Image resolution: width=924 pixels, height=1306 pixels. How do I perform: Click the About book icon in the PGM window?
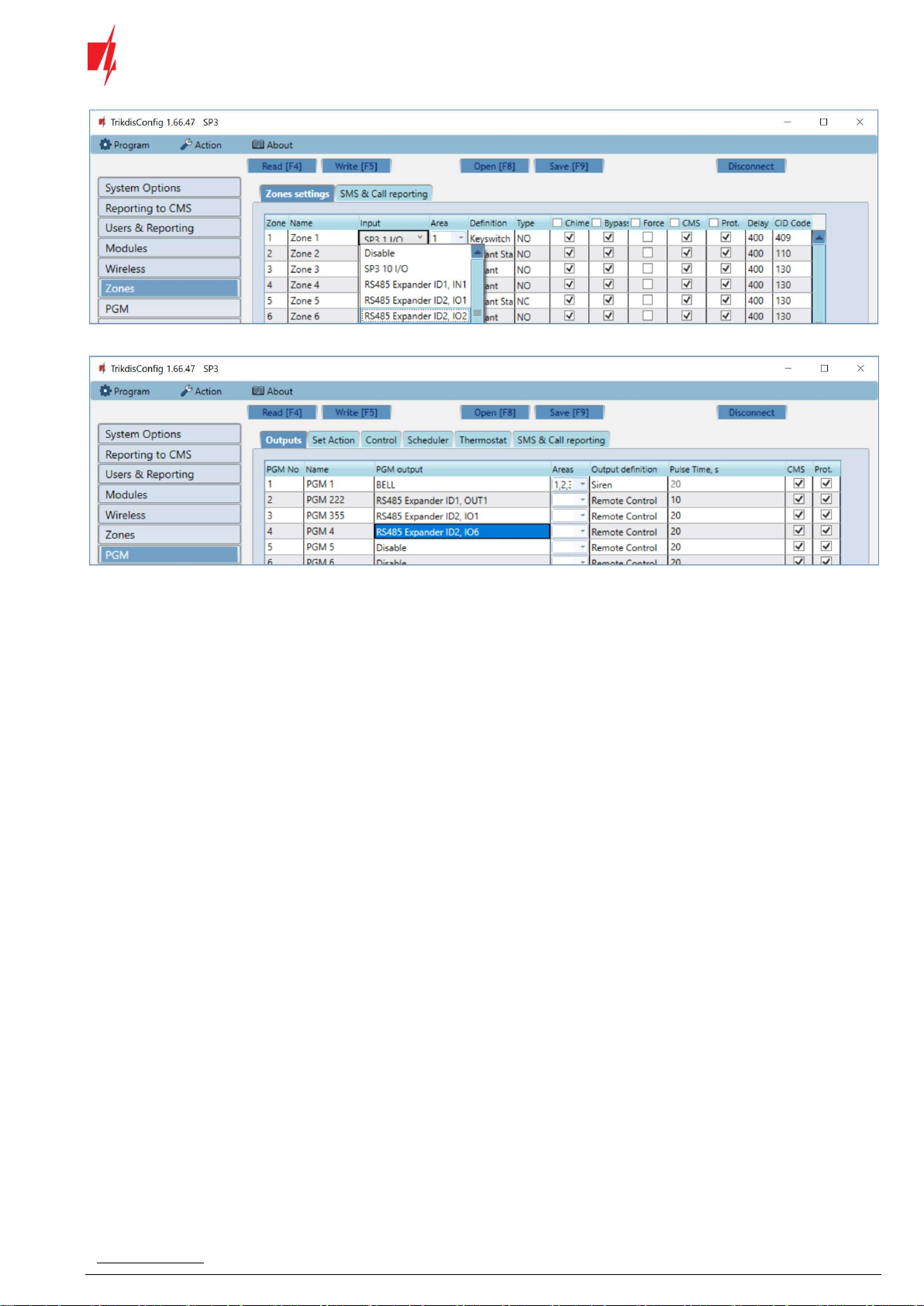pos(258,391)
